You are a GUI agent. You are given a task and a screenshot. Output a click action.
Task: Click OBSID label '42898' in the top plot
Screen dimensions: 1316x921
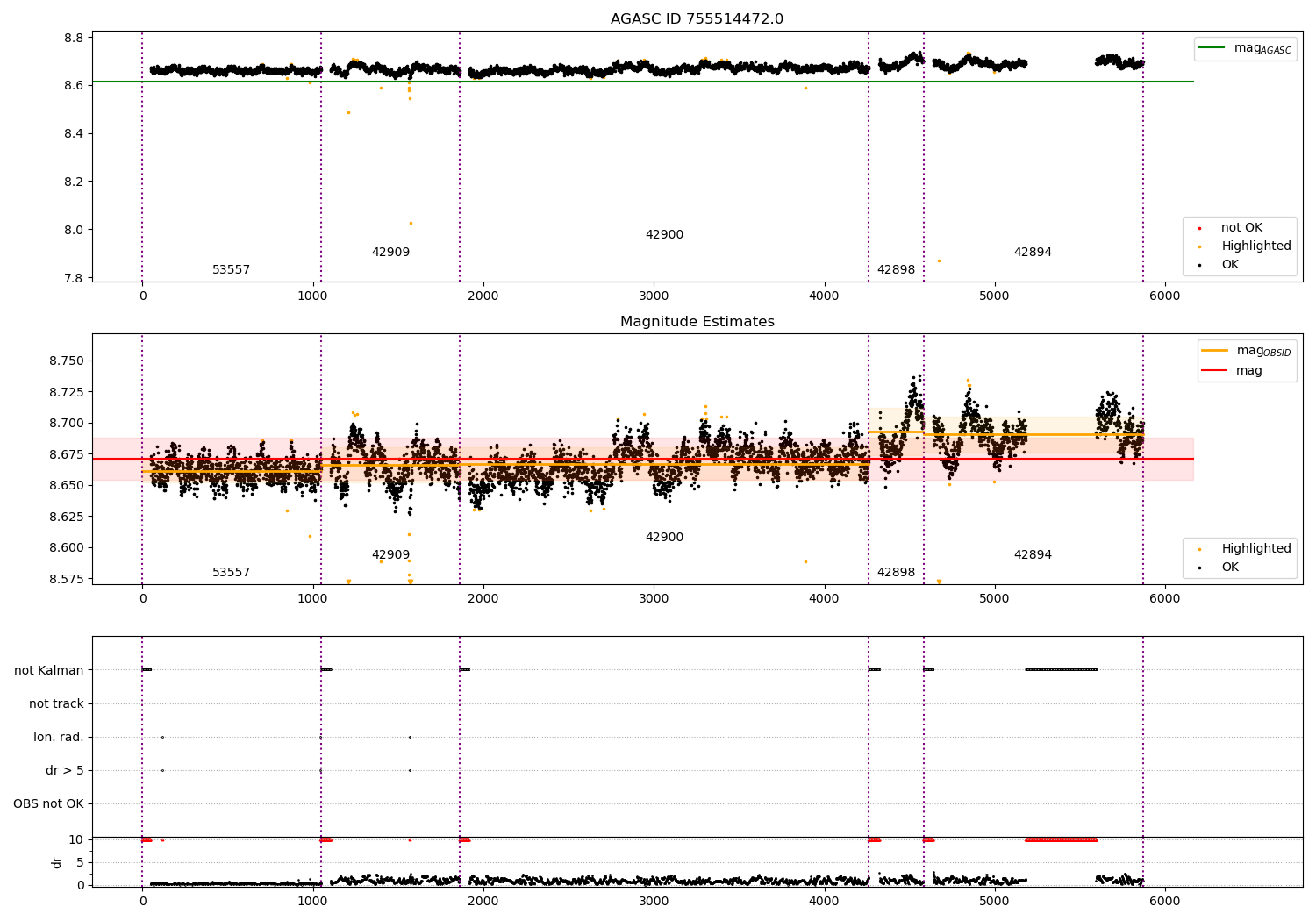[x=896, y=270]
